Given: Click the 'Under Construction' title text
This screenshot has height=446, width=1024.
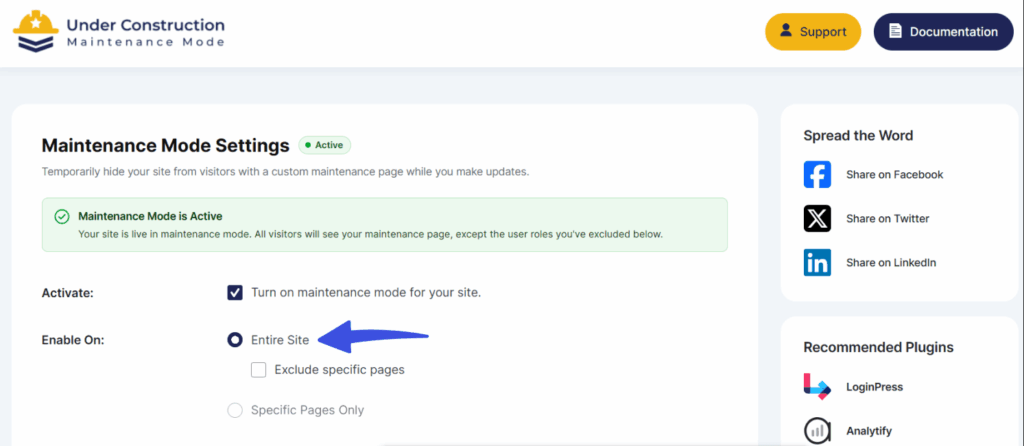Looking at the screenshot, I should [146, 25].
